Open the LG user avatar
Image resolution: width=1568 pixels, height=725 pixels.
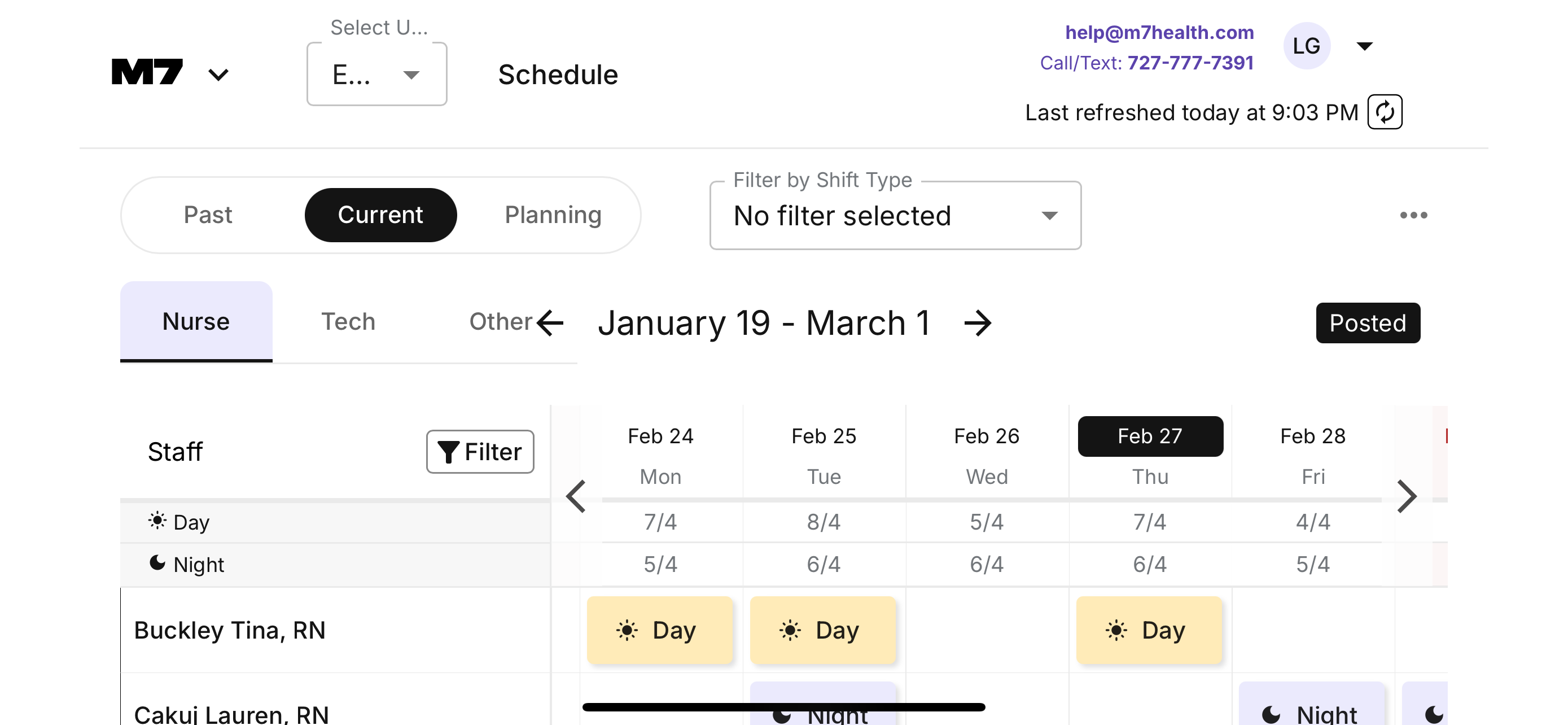pyautogui.click(x=1306, y=46)
